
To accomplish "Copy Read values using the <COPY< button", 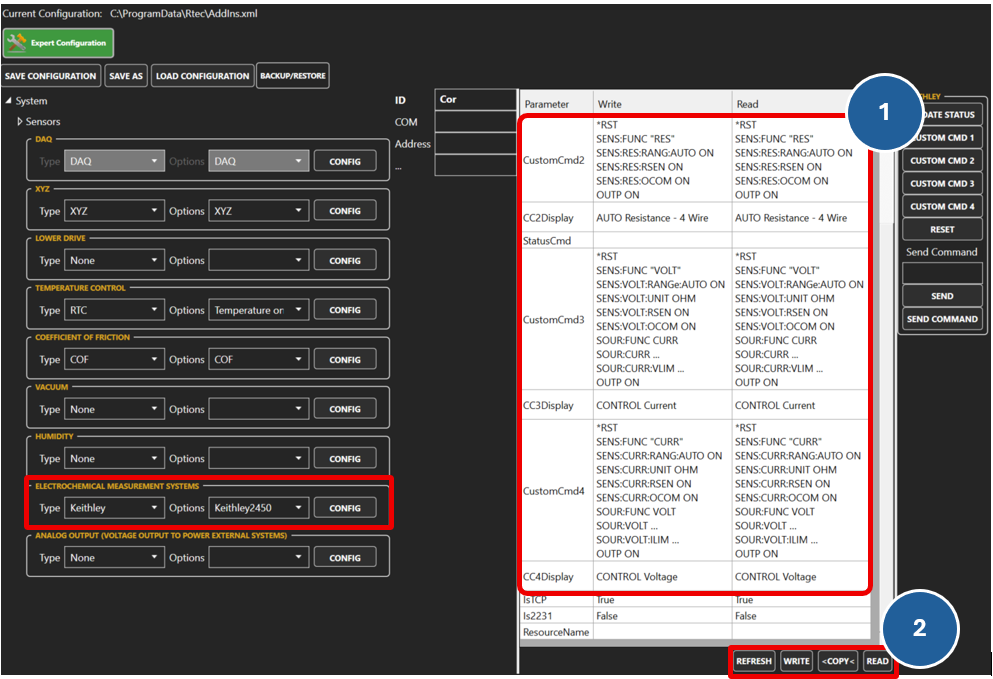I will [x=838, y=661].
